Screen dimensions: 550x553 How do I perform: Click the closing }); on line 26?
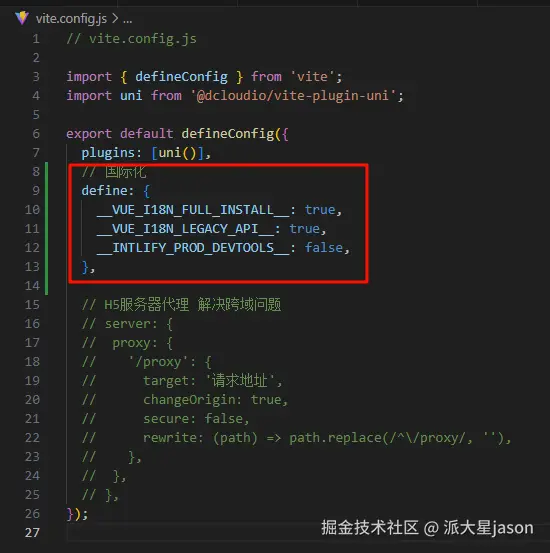(x=77, y=514)
